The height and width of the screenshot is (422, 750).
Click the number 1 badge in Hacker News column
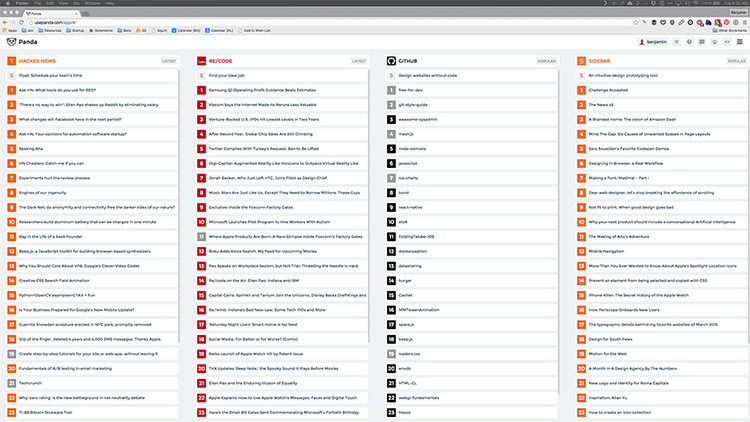11,90
